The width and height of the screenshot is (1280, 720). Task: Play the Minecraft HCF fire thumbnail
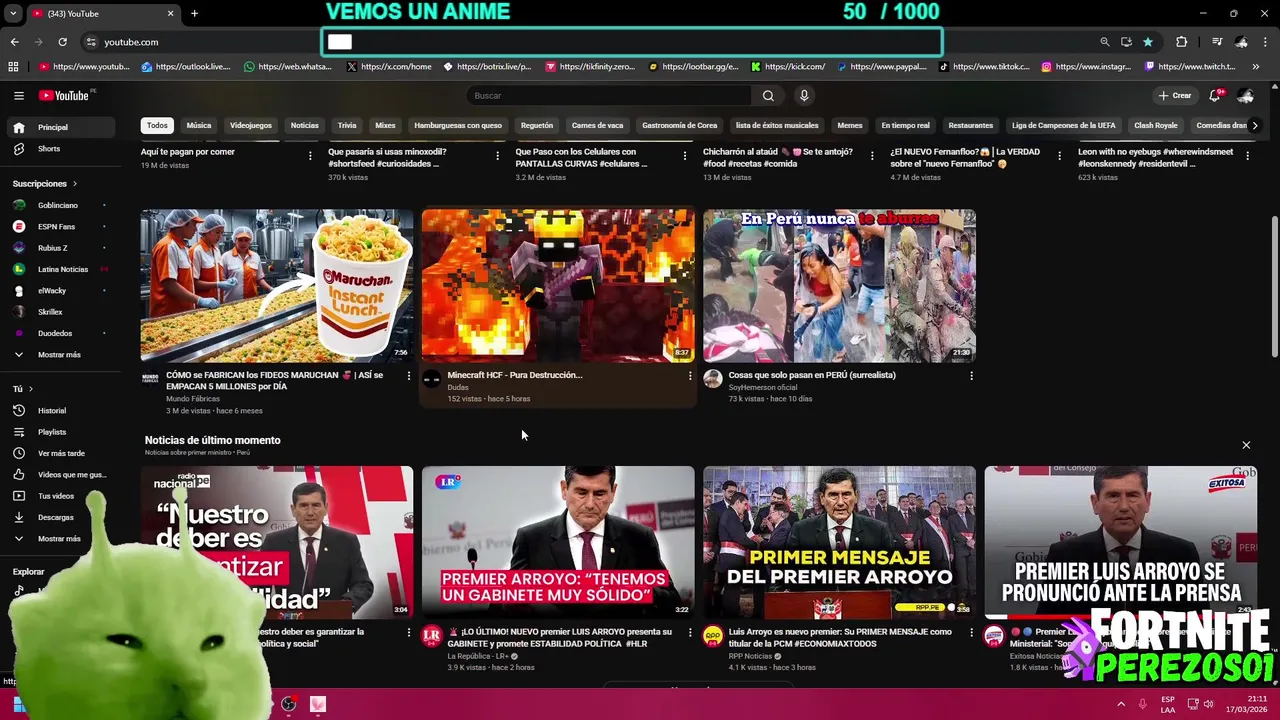(x=558, y=286)
